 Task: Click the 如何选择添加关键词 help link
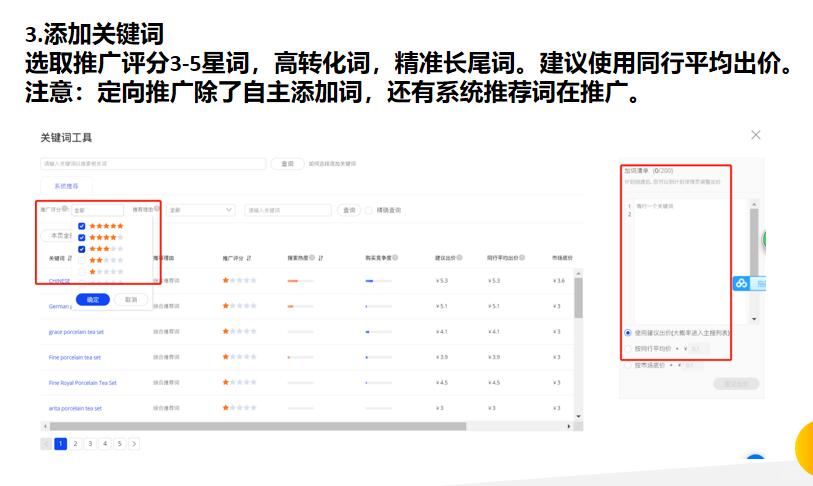pos(332,163)
